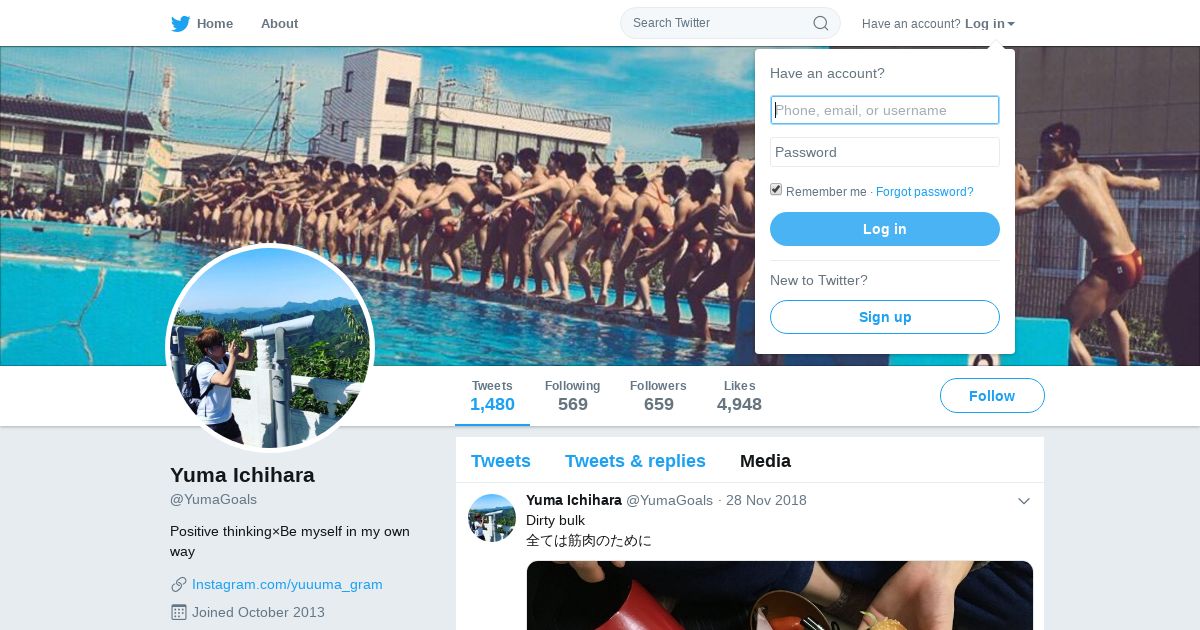
Task: Expand the tweet options chevron
Action: [x=1024, y=501]
